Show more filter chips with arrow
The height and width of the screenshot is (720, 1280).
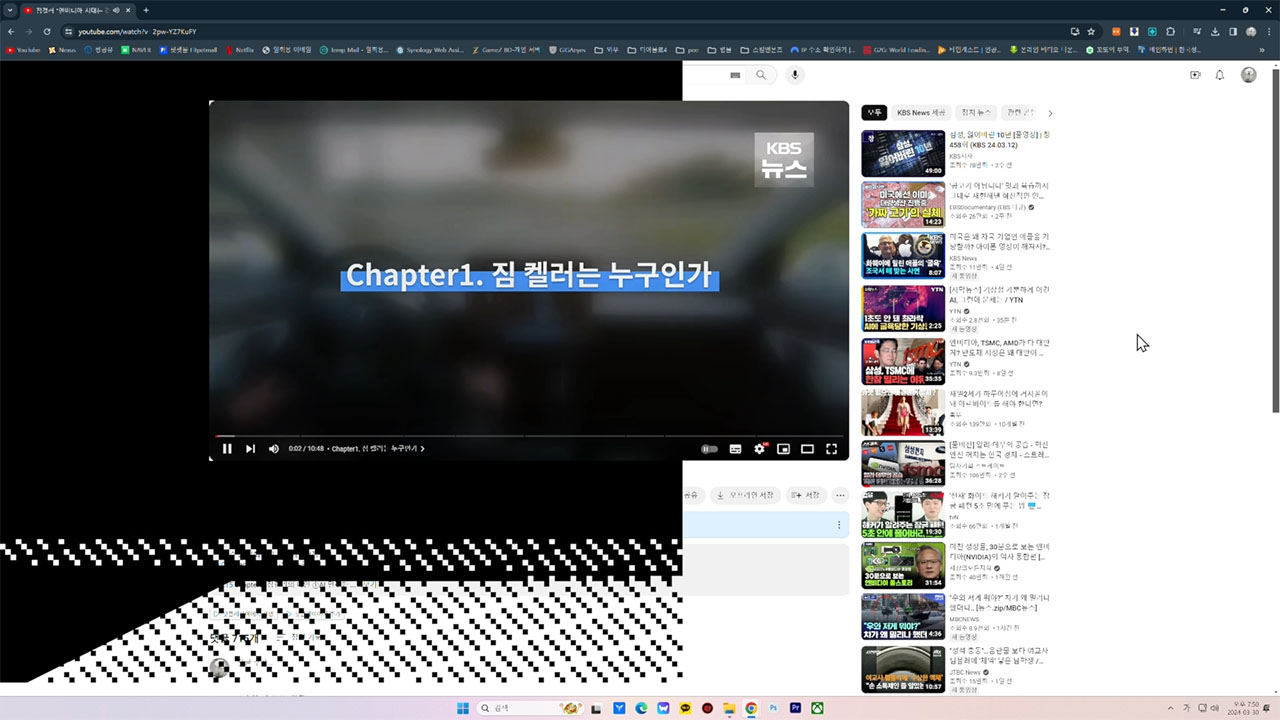[x=1050, y=113]
